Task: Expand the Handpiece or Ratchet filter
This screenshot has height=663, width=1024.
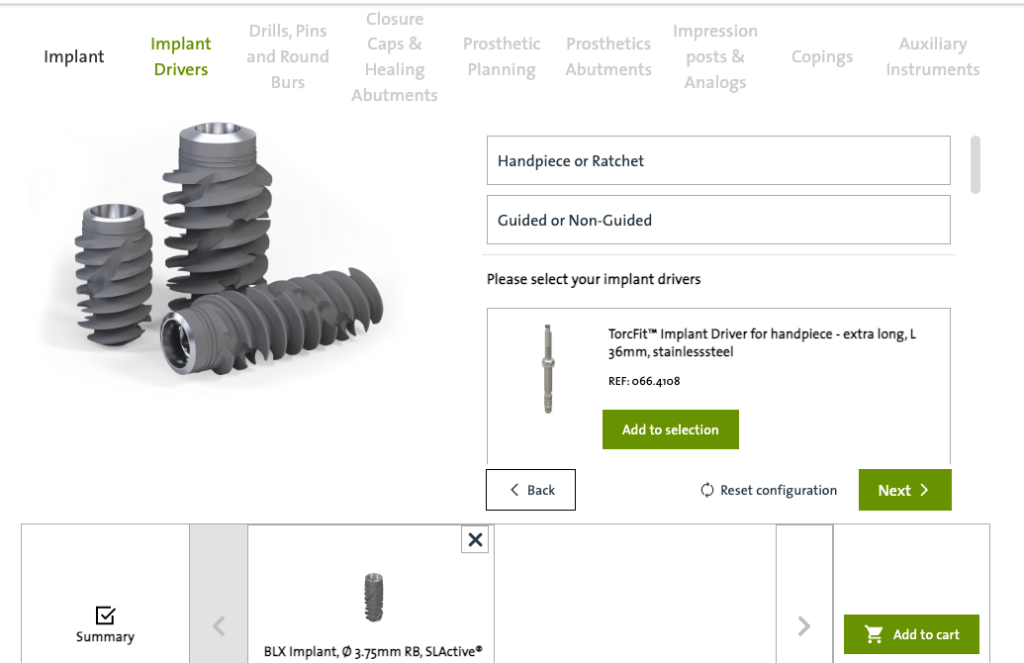Action: [718, 161]
